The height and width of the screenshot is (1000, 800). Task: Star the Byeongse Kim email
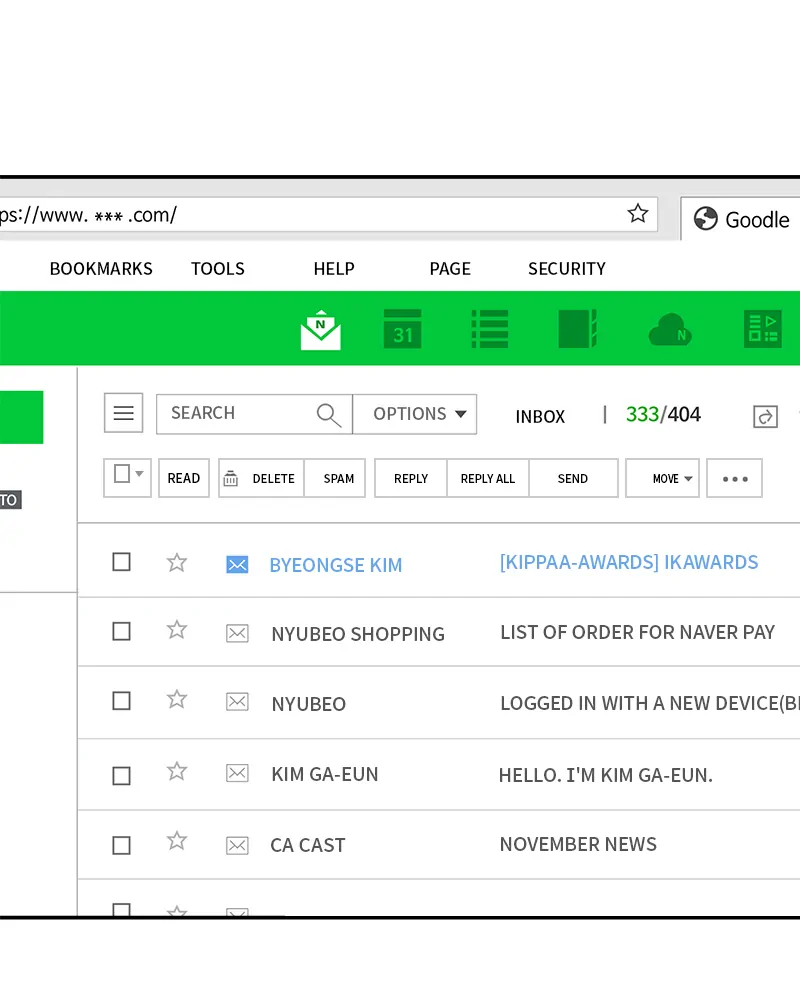click(x=177, y=563)
